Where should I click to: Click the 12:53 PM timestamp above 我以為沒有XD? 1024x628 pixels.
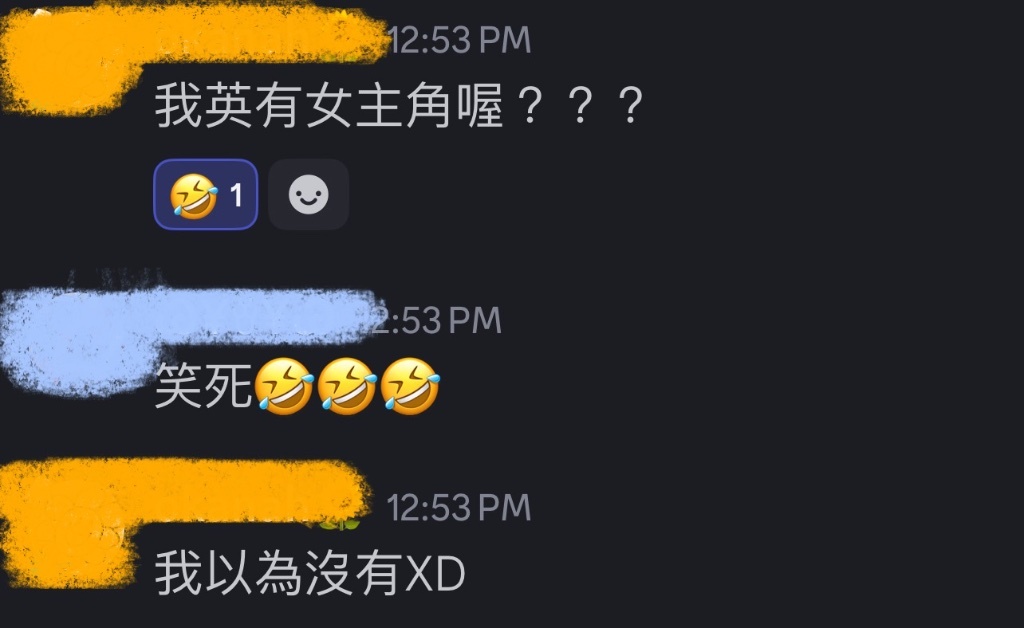tap(459, 507)
